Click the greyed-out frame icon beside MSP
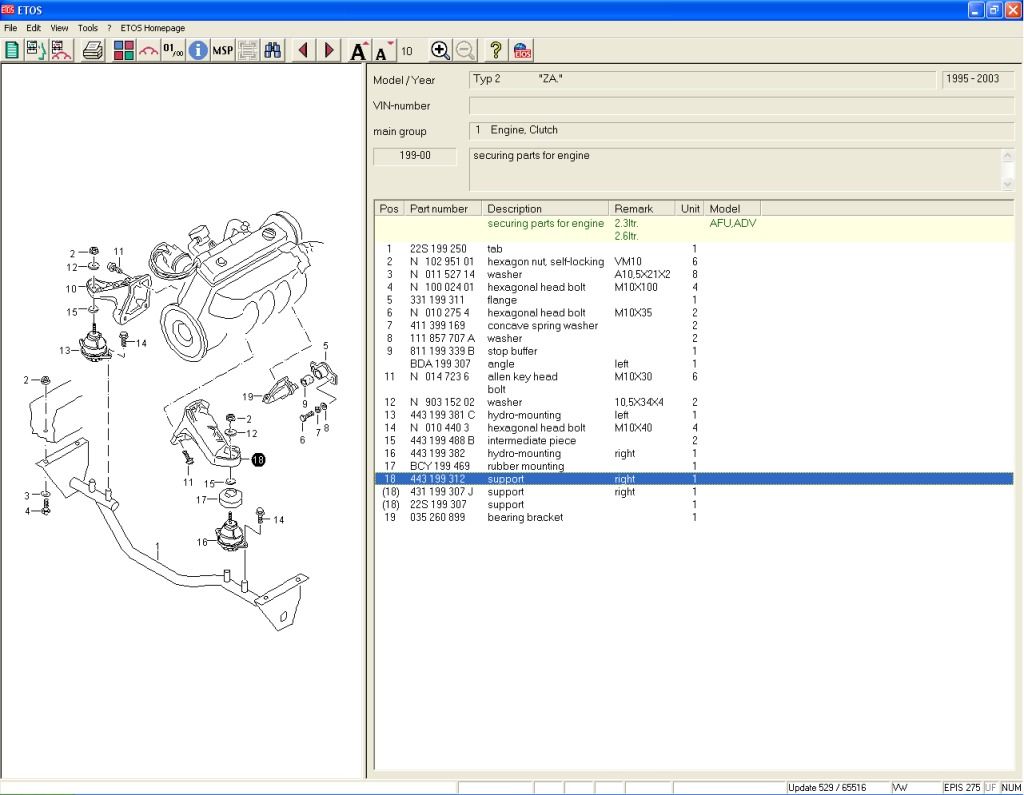This screenshot has width=1024, height=795. click(x=248, y=50)
